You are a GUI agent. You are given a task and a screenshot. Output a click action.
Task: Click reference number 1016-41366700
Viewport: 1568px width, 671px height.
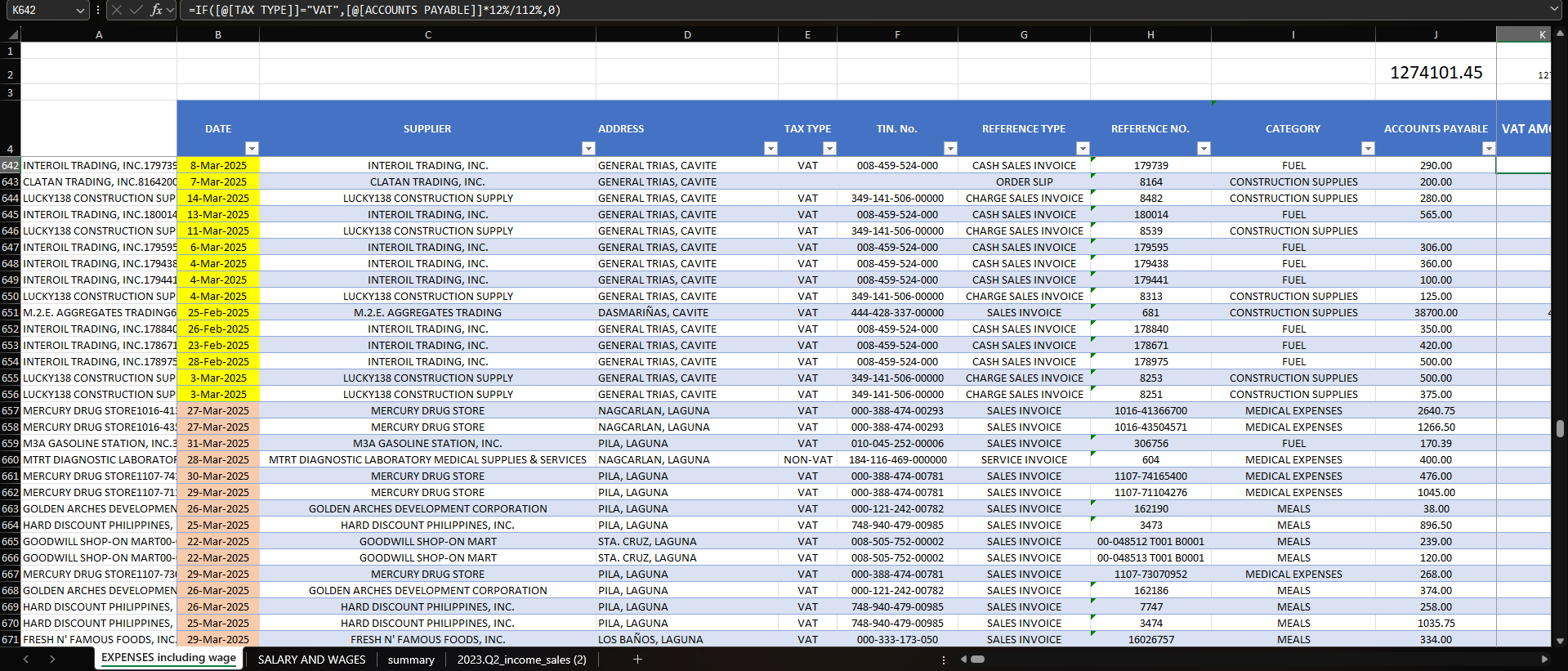(x=1150, y=410)
